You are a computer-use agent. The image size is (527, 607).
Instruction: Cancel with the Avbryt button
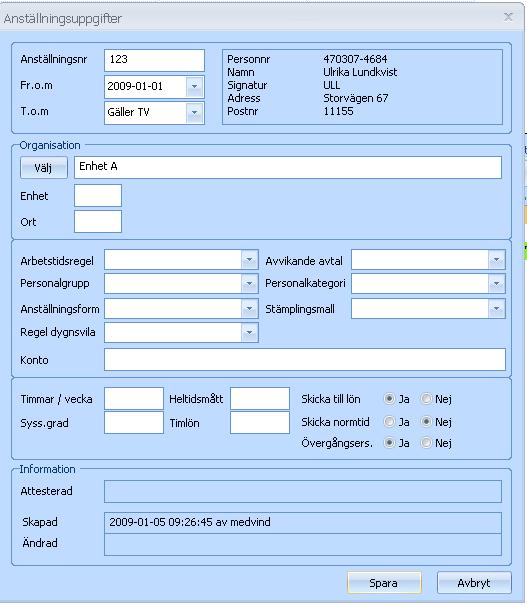474,583
